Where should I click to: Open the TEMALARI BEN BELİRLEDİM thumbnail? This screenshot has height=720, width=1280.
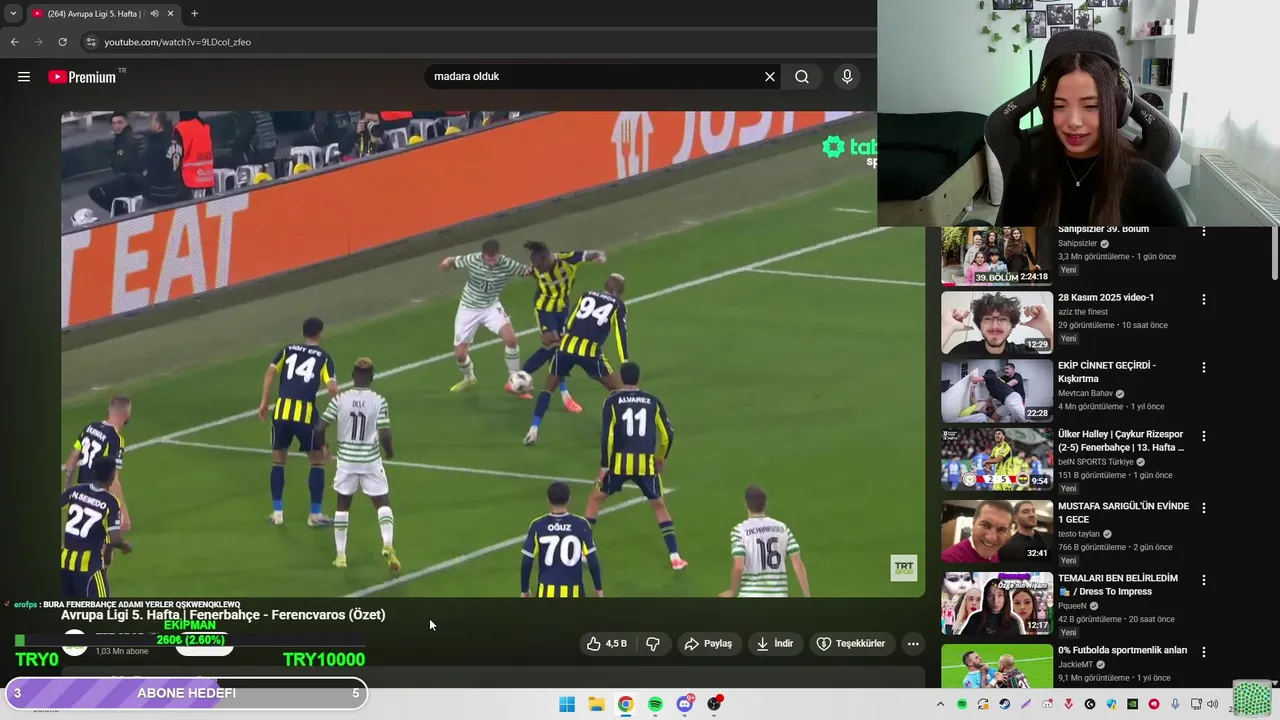(997, 604)
